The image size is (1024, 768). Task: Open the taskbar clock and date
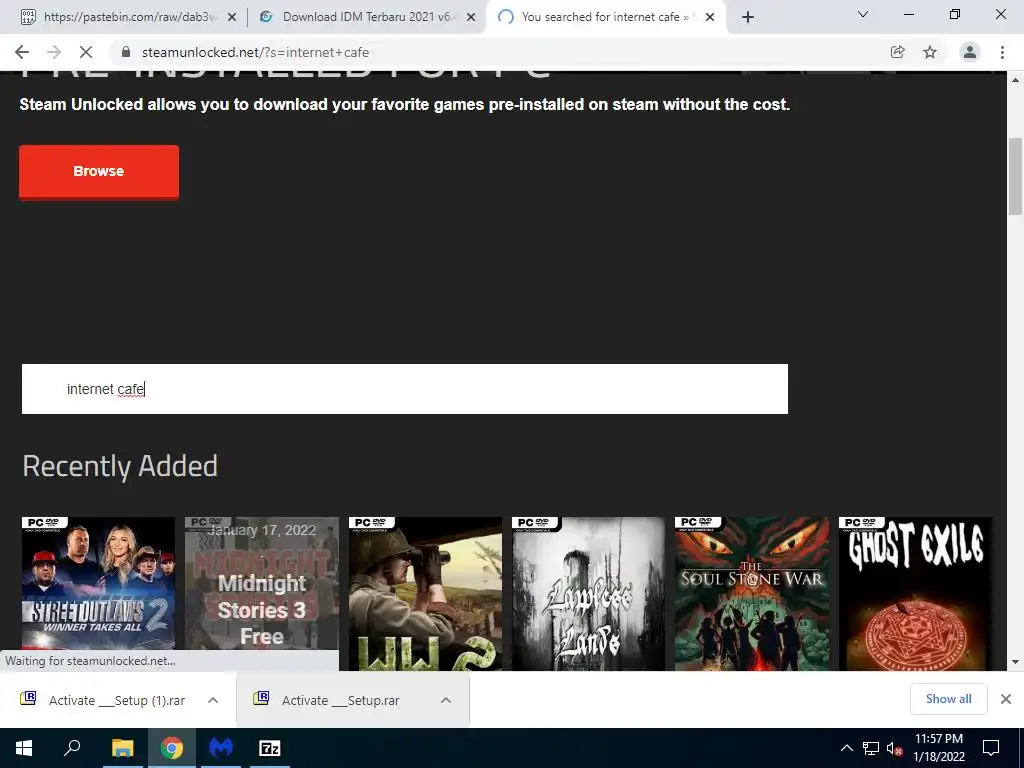tap(939, 748)
